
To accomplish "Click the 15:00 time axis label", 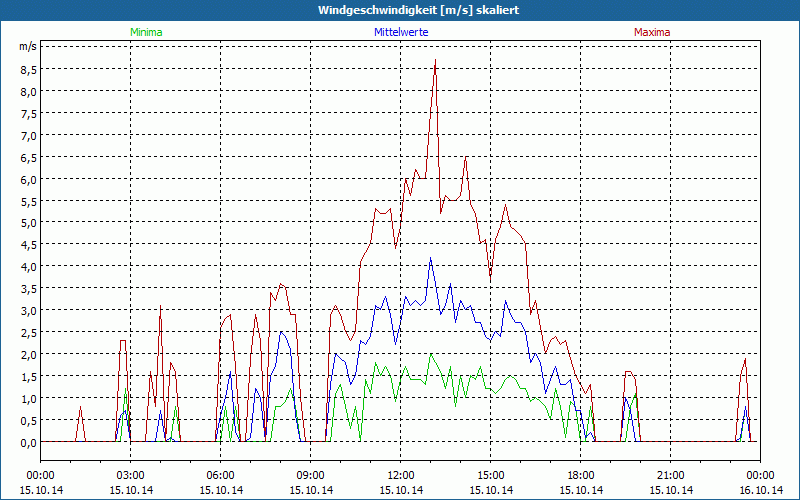I will (490, 476).
